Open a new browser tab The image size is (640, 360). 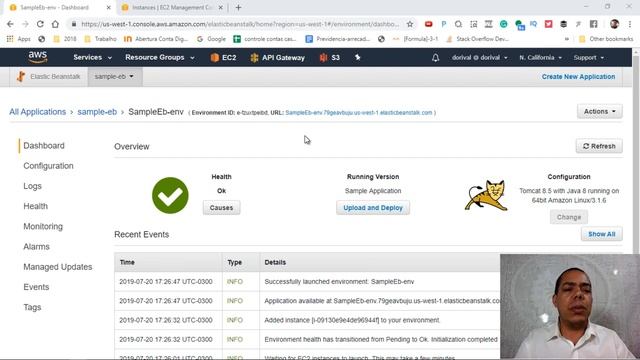click(238, 7)
